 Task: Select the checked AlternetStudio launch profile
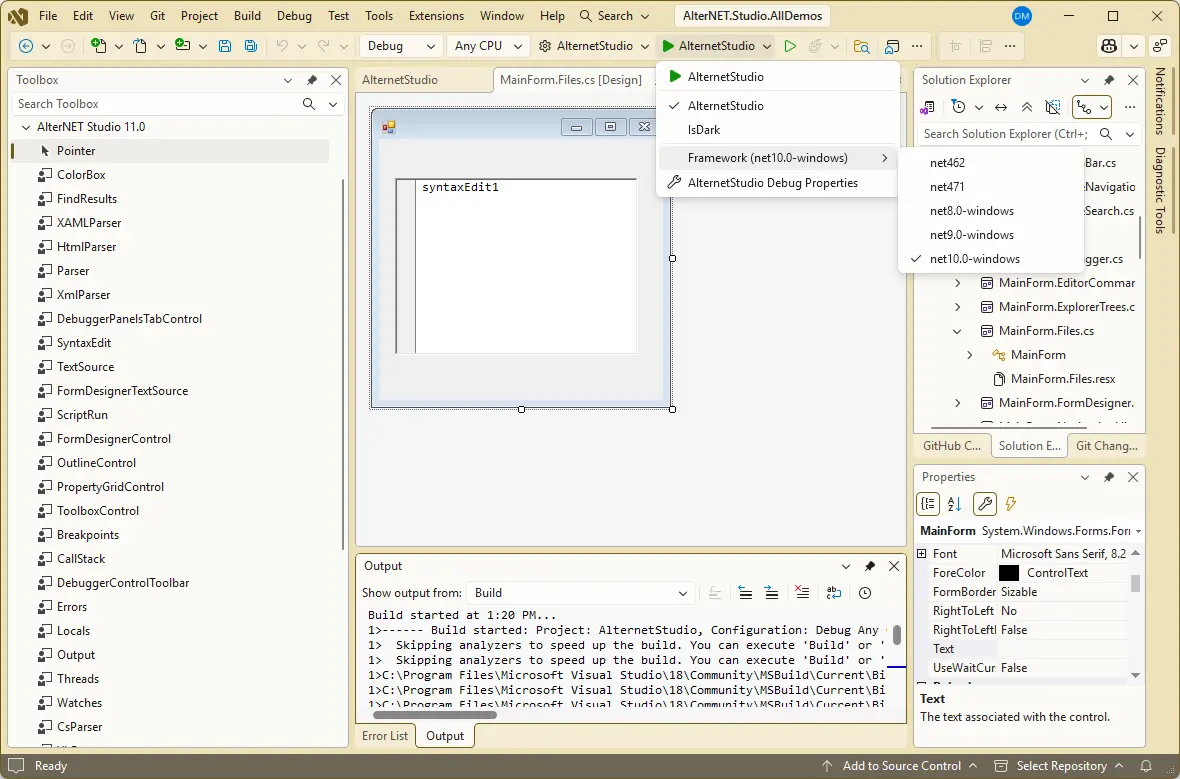(778, 106)
